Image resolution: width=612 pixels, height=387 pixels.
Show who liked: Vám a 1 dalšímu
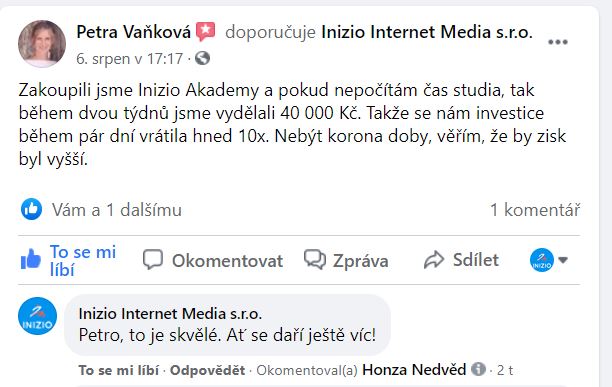(x=117, y=210)
